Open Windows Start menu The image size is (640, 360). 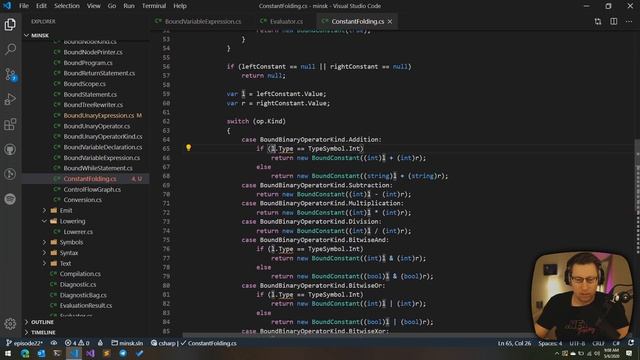8,353
